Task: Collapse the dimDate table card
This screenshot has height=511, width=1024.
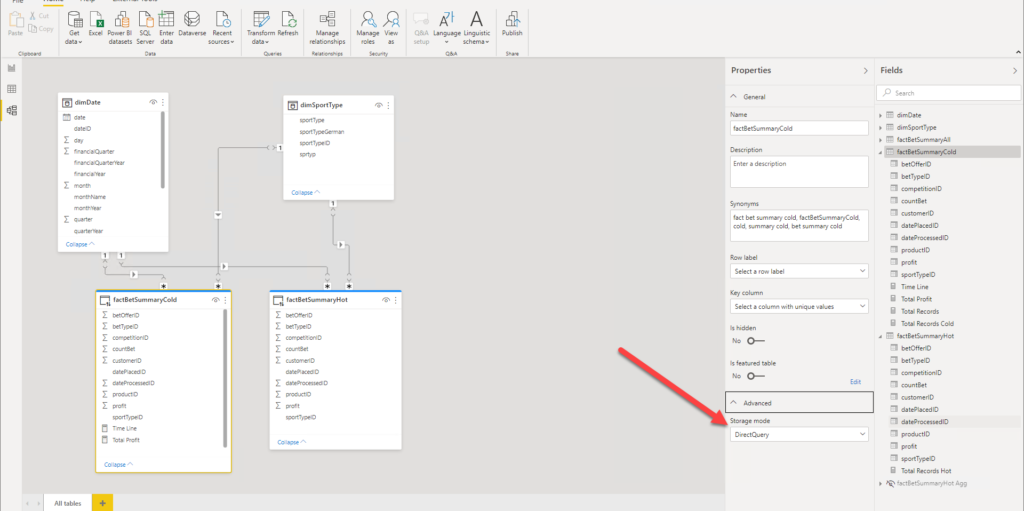Action: click(80, 244)
